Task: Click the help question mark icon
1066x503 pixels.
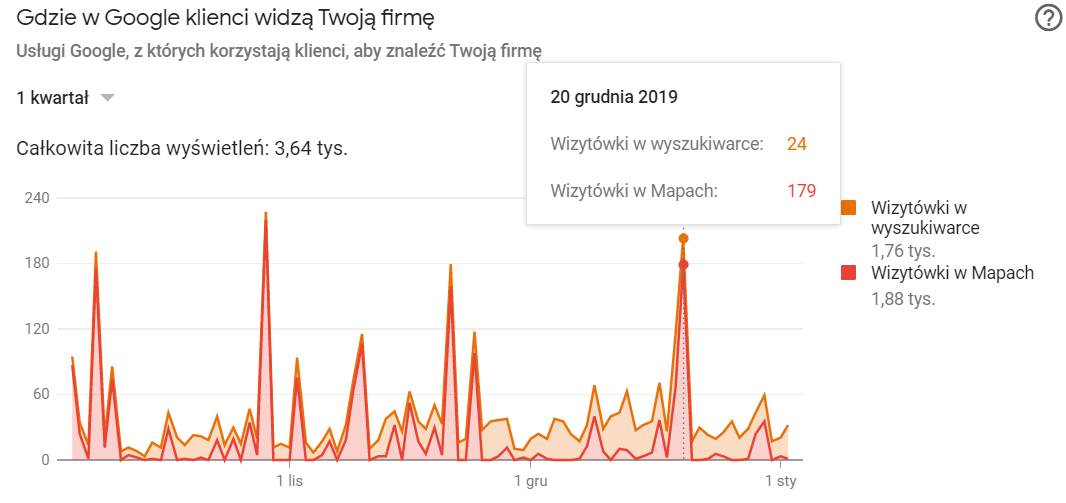Action: (1048, 18)
